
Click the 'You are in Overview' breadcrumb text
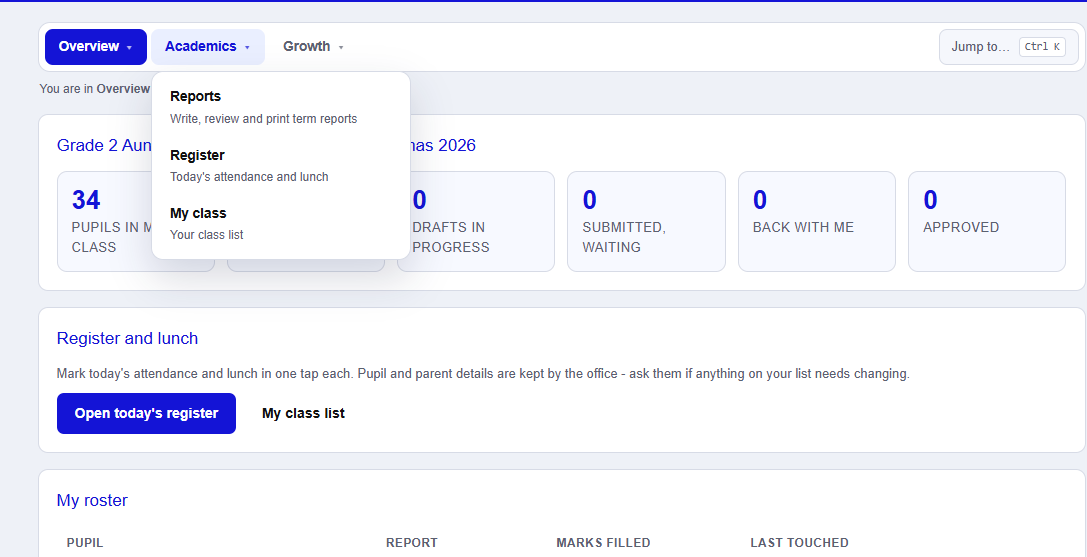pos(95,89)
